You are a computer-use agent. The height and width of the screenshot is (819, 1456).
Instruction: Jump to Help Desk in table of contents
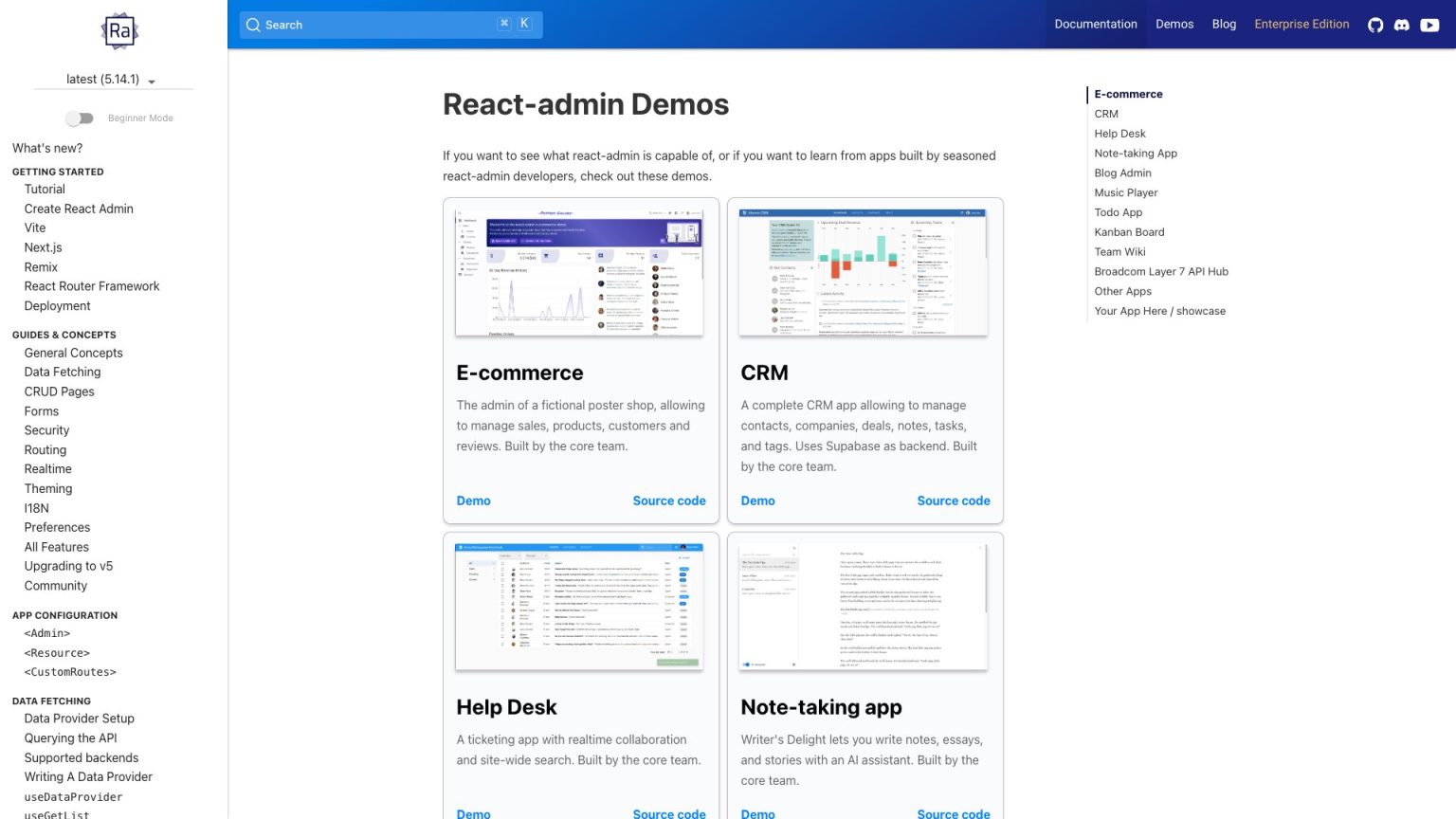pyautogui.click(x=1119, y=134)
